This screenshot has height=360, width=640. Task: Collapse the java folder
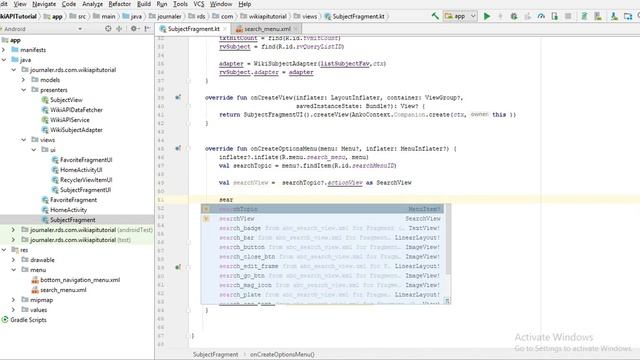[4, 60]
